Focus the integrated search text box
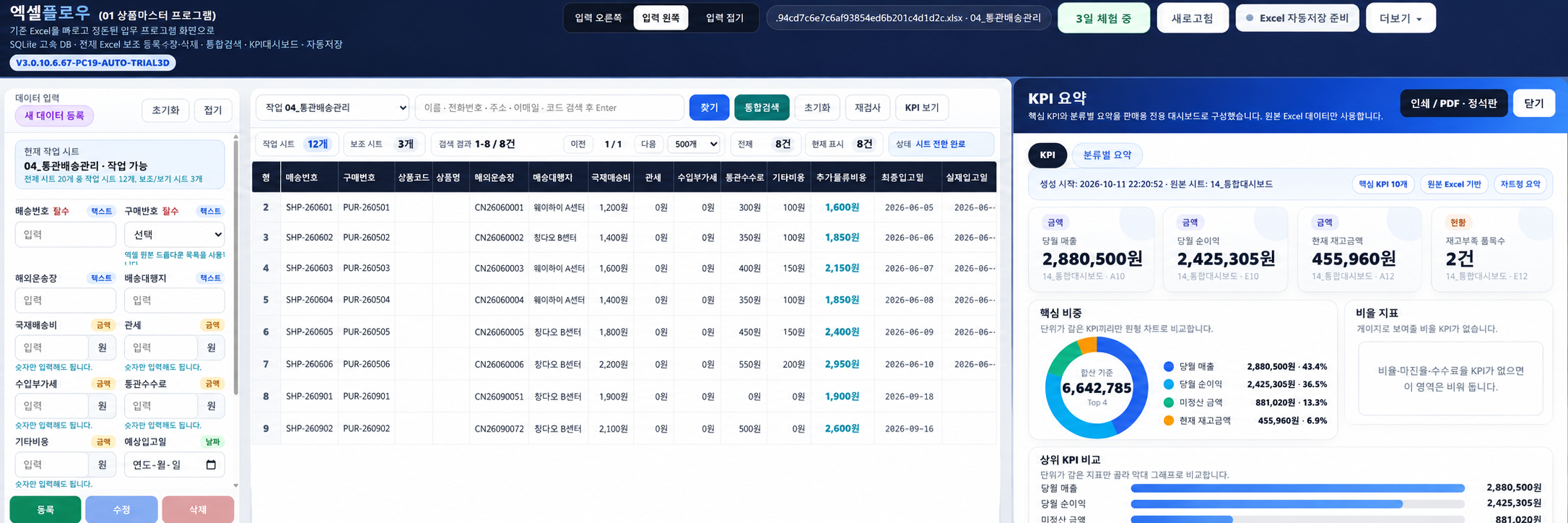This screenshot has width=1568, height=523. pyautogui.click(x=549, y=108)
